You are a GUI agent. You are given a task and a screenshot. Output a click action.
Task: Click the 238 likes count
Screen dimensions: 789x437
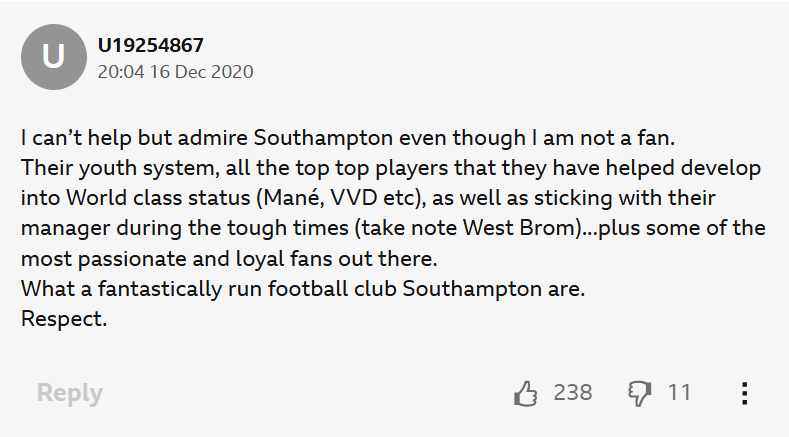pyautogui.click(x=572, y=392)
